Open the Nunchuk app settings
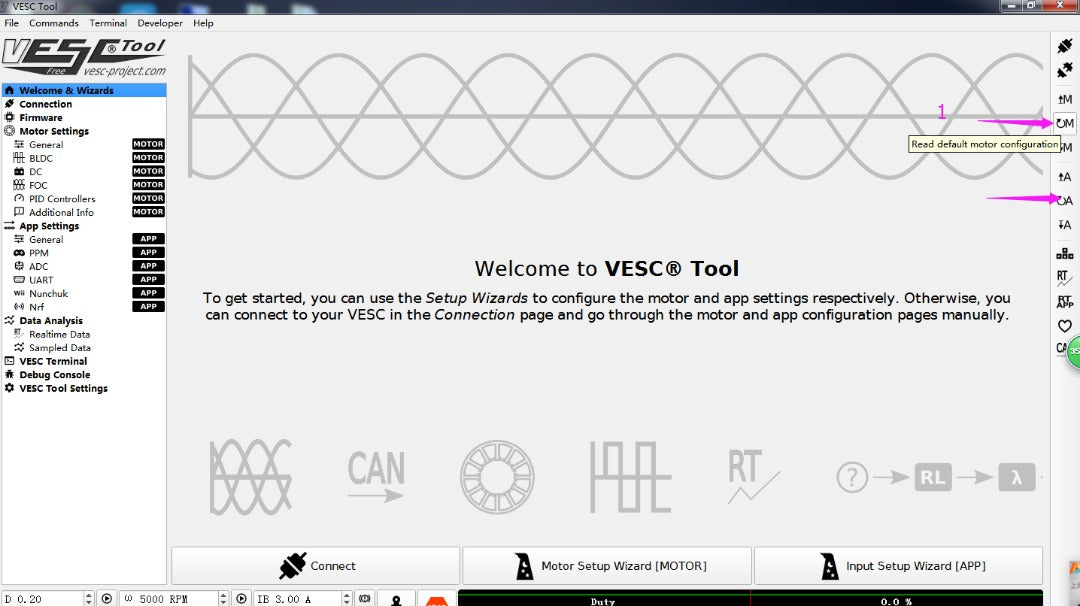This screenshot has height=606, width=1080. [x=84, y=293]
